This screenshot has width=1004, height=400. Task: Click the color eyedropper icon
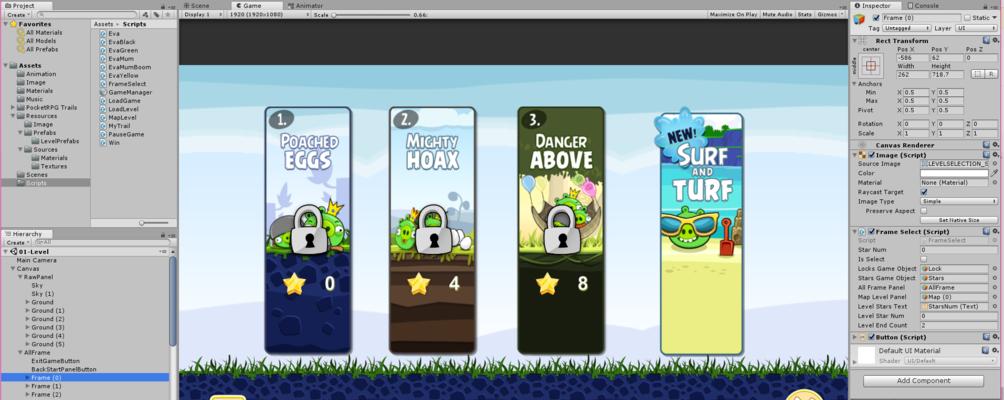click(x=994, y=173)
